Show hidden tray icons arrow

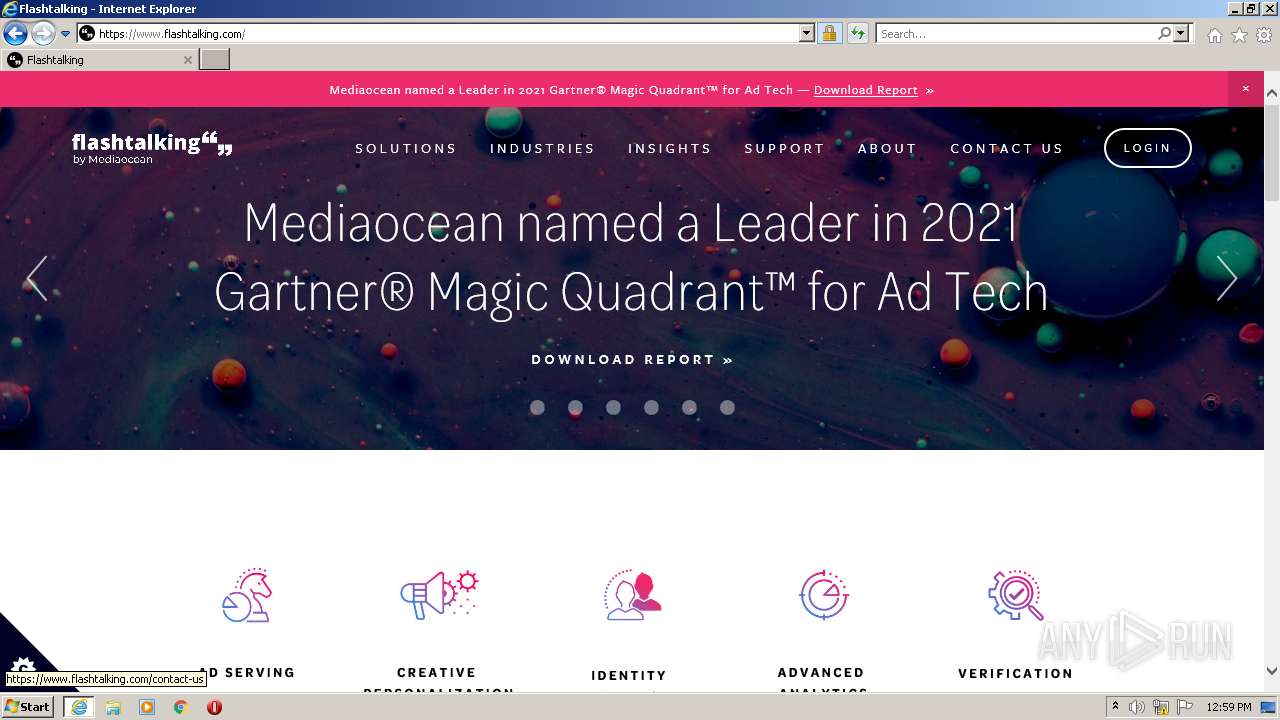[x=1115, y=707]
